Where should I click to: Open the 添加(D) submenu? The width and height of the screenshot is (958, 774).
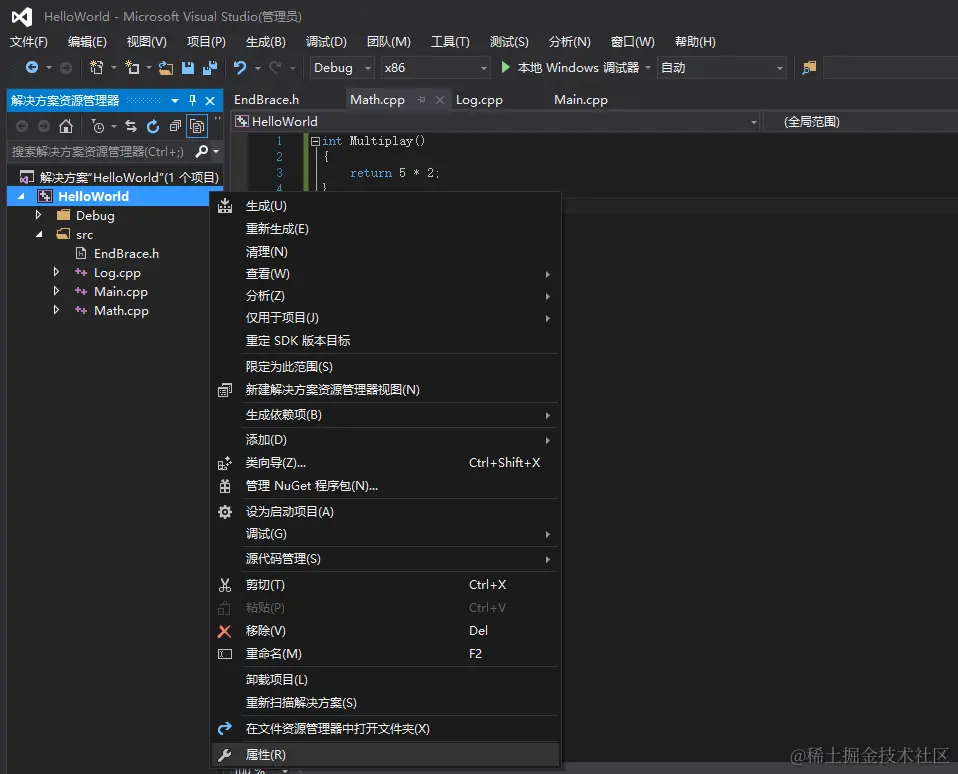pos(385,440)
